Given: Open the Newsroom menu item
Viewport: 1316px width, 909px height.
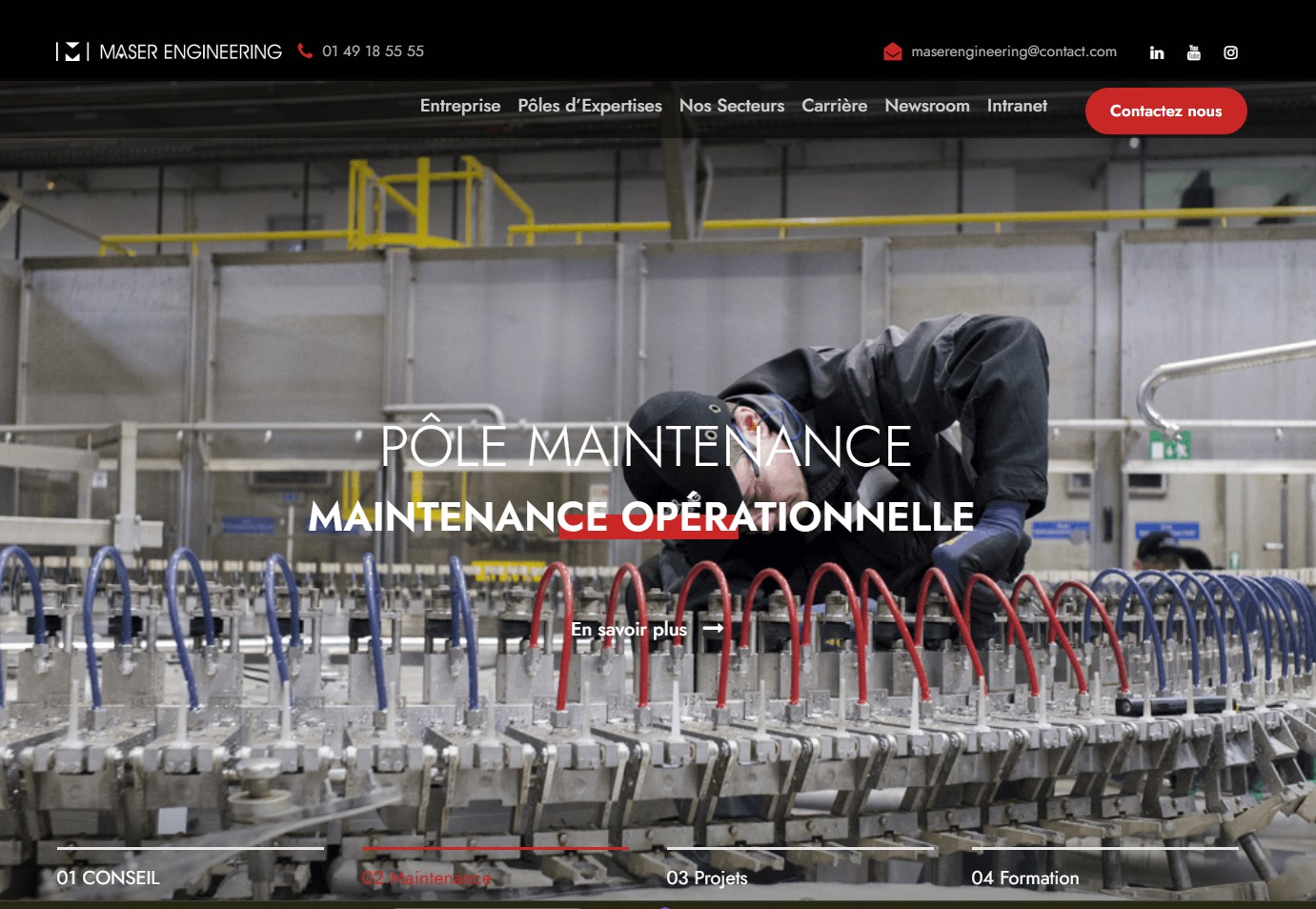Looking at the screenshot, I should [x=927, y=106].
